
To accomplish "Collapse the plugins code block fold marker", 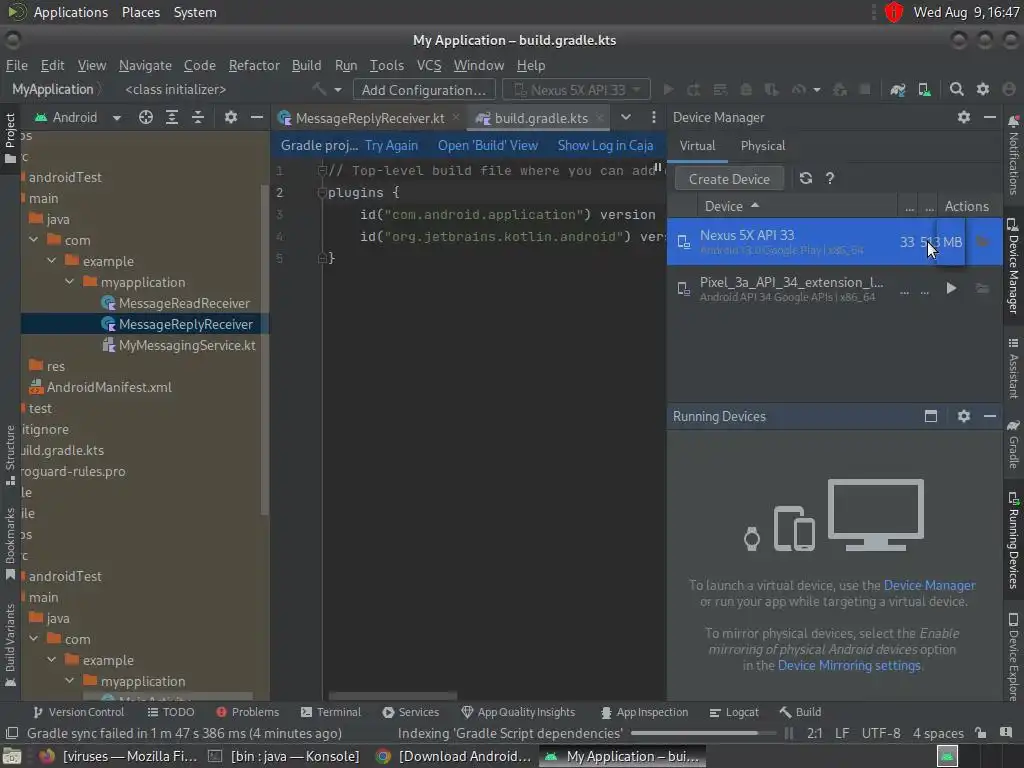I will pos(321,193).
